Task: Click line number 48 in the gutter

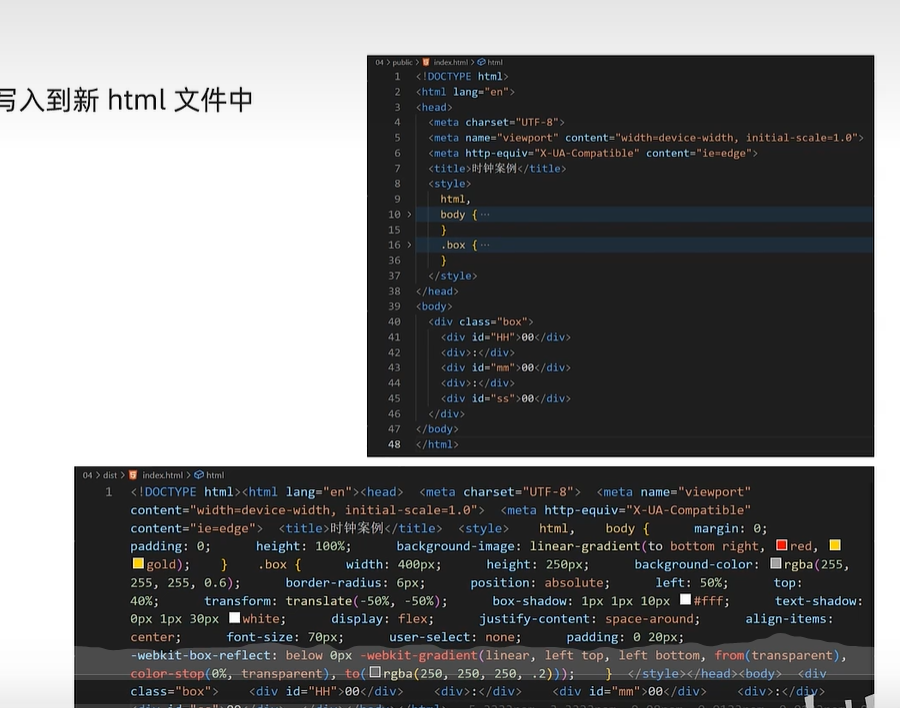Action: [x=394, y=444]
